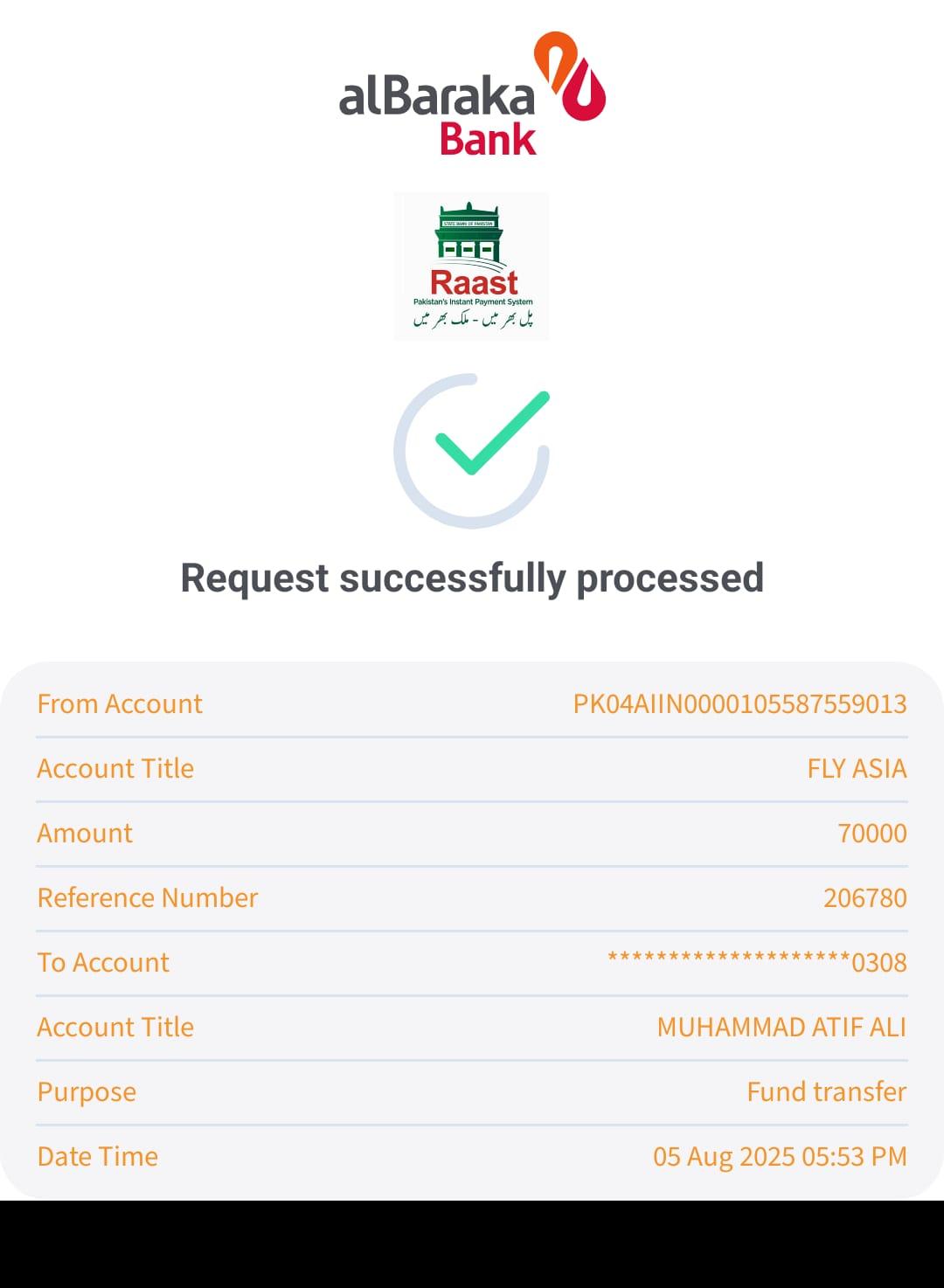Screen dimensions: 944x1288
Task: Select the amount value 70000
Action: point(871,834)
